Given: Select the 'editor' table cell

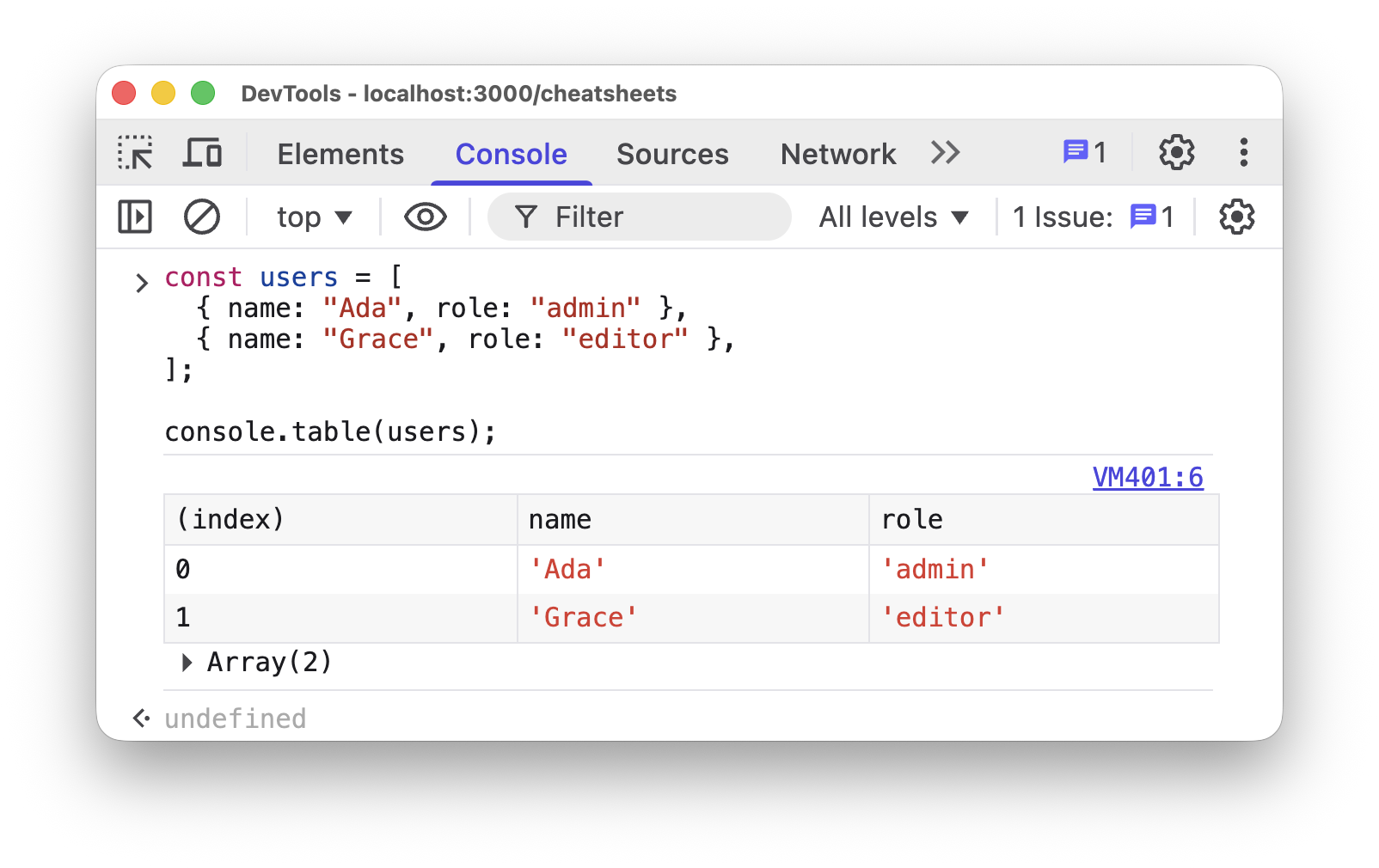Looking at the screenshot, I should [1045, 617].
